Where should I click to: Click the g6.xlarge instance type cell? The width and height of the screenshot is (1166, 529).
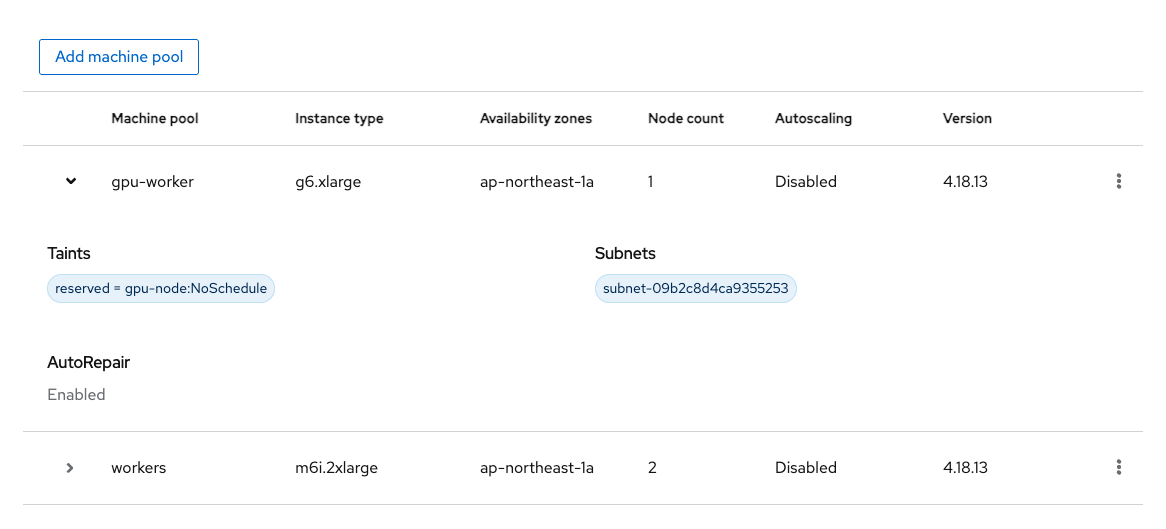click(328, 182)
